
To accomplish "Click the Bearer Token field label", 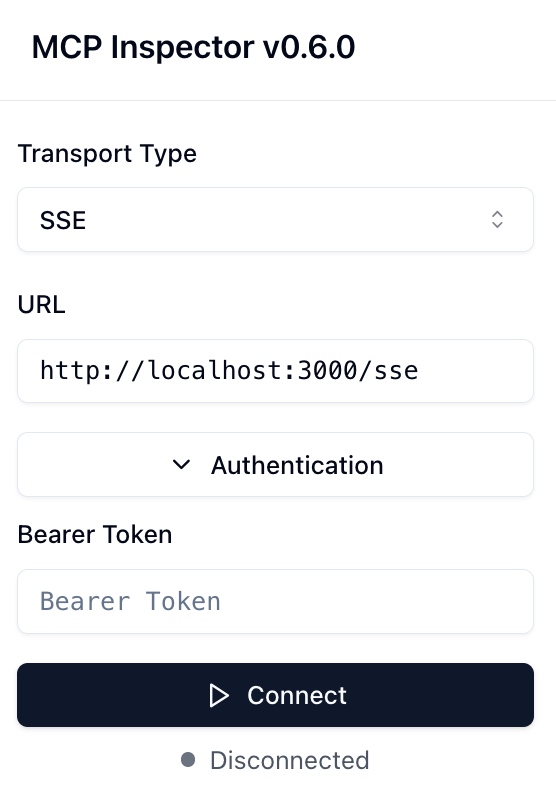I will click(95, 534).
